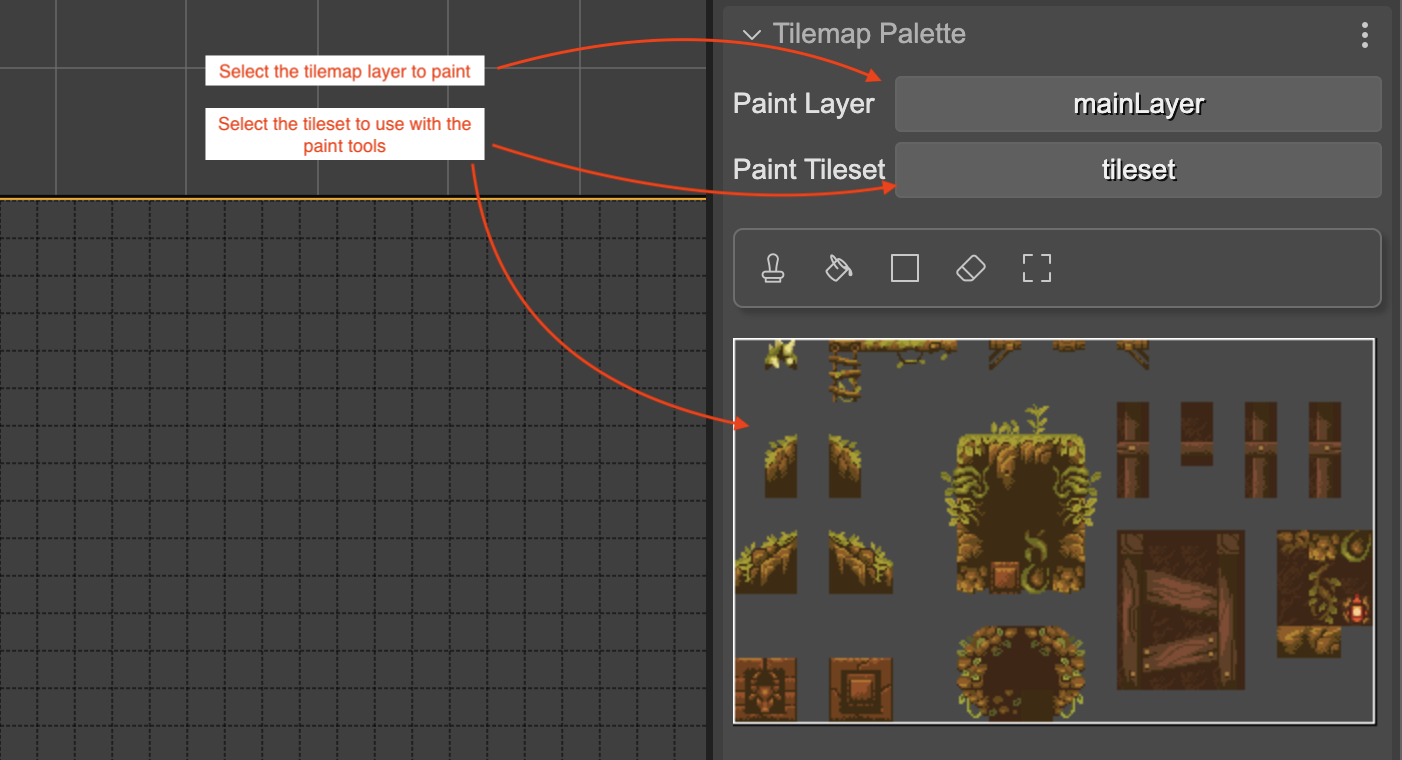Open the Tilemap Palette options menu
The width and height of the screenshot is (1402, 760).
click(x=1364, y=34)
